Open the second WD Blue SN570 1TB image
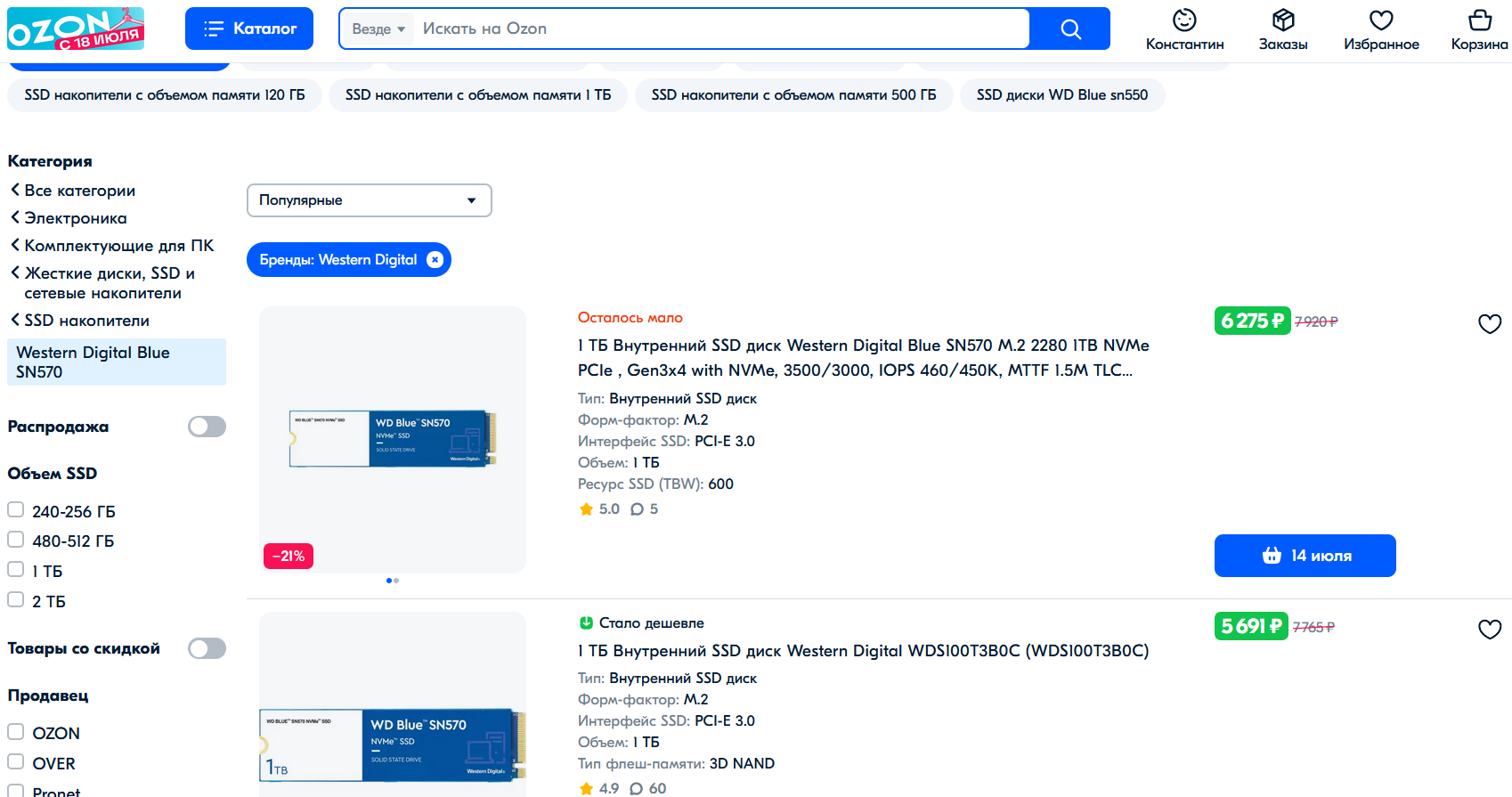 coord(393,704)
